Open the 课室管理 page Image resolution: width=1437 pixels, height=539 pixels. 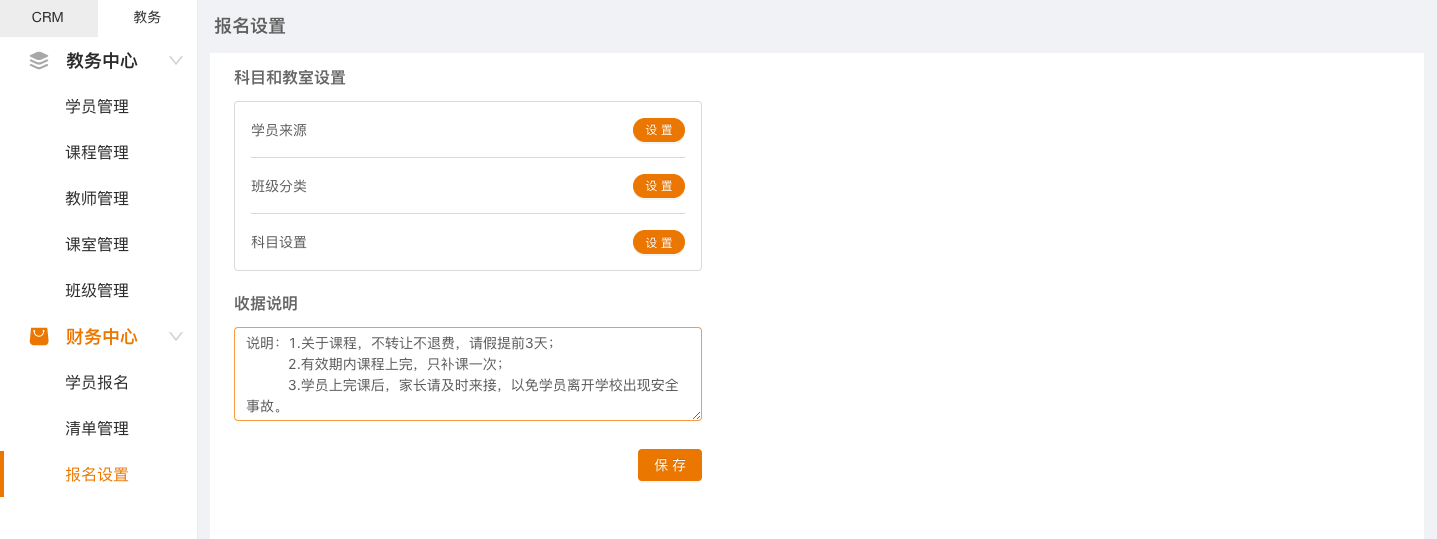pos(97,245)
